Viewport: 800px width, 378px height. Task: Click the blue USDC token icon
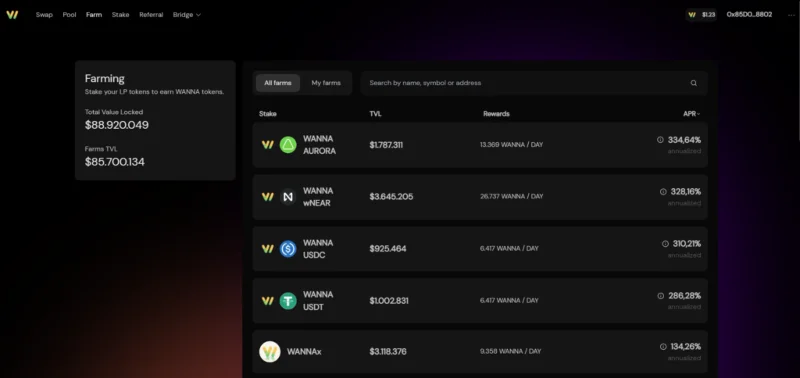tap(288, 249)
